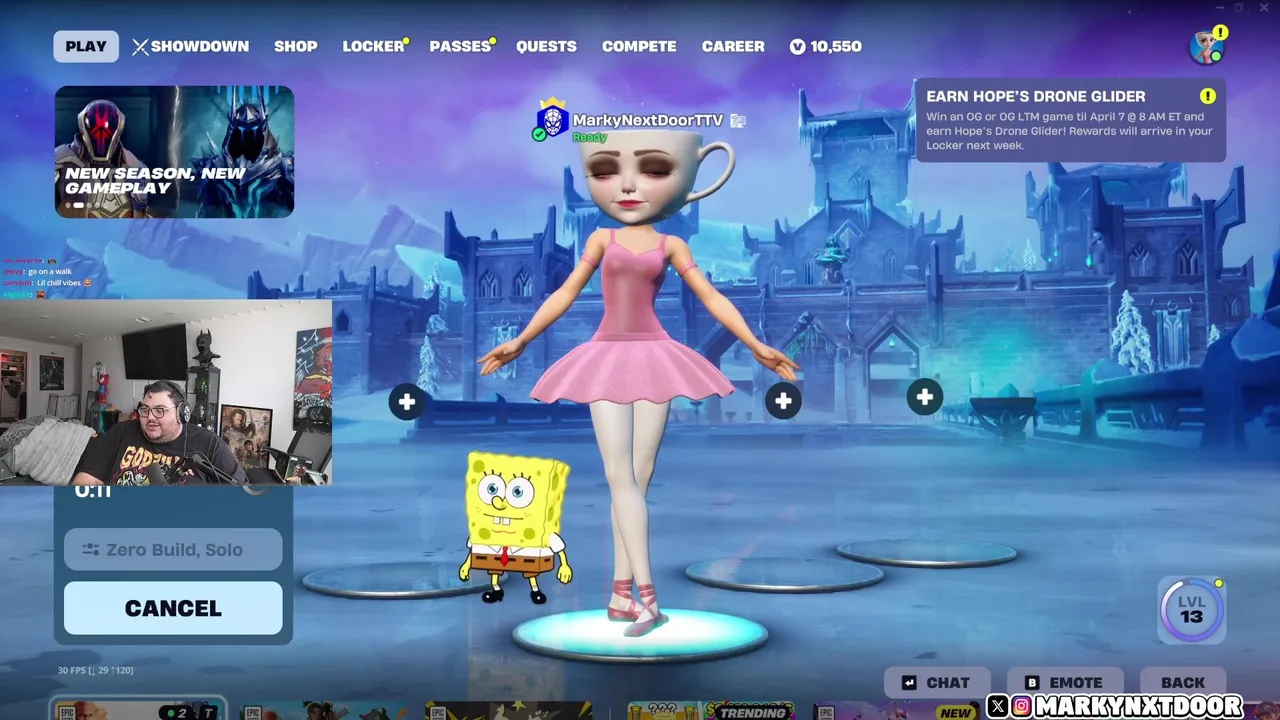The image size is (1280, 720).
Task: Open the COMPETE tab
Action: tap(639, 46)
